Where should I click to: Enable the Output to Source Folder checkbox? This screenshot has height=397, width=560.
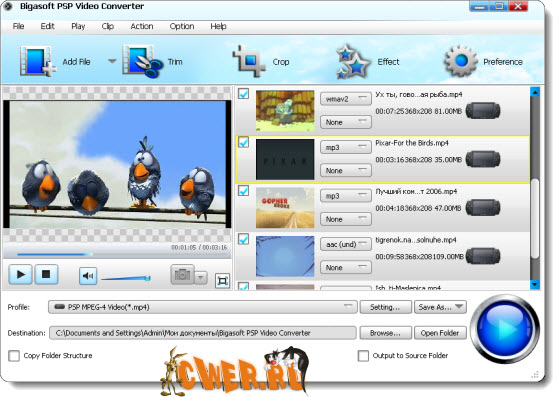point(363,356)
